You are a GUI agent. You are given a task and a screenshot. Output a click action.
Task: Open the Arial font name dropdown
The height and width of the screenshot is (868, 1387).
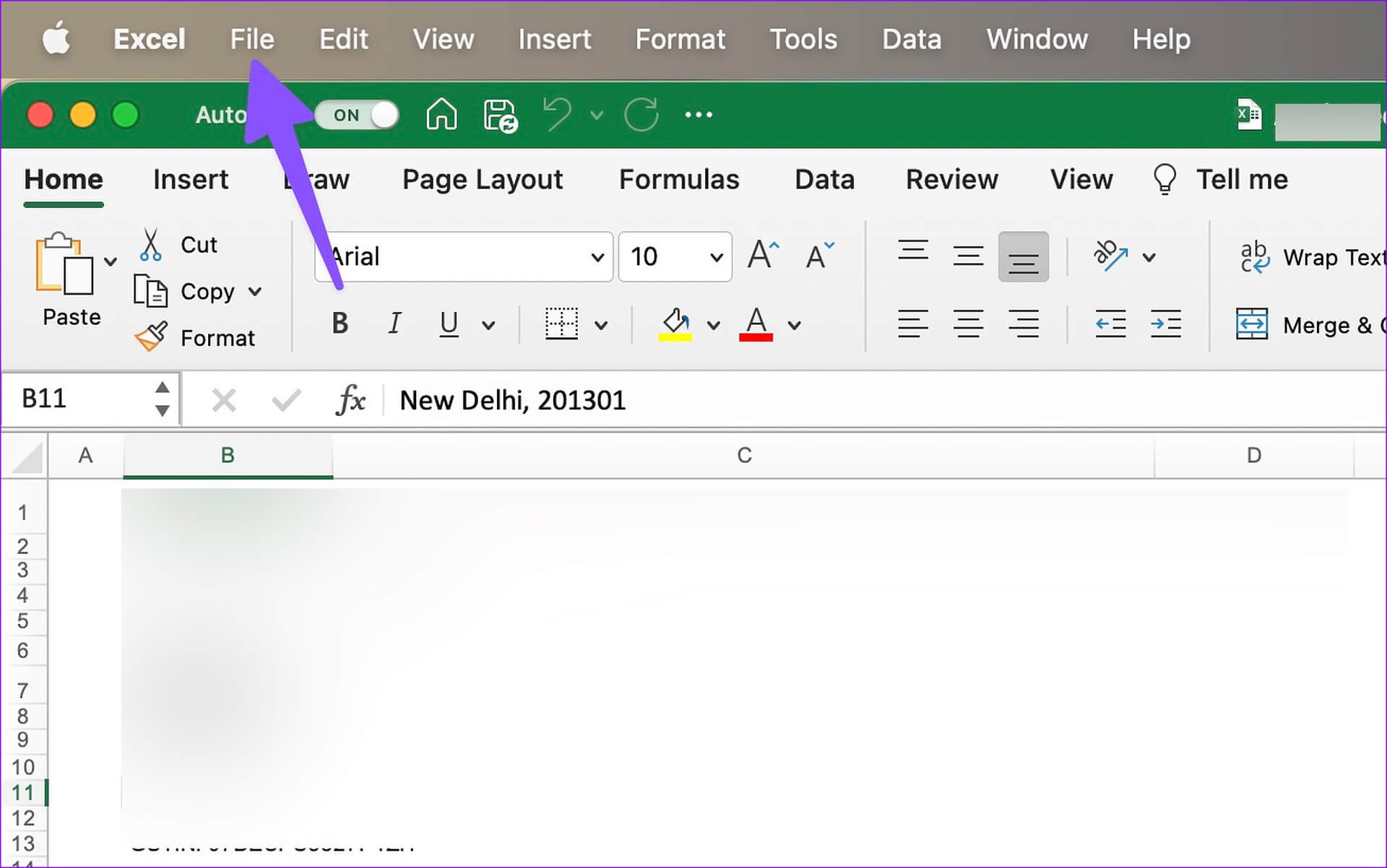tap(597, 257)
